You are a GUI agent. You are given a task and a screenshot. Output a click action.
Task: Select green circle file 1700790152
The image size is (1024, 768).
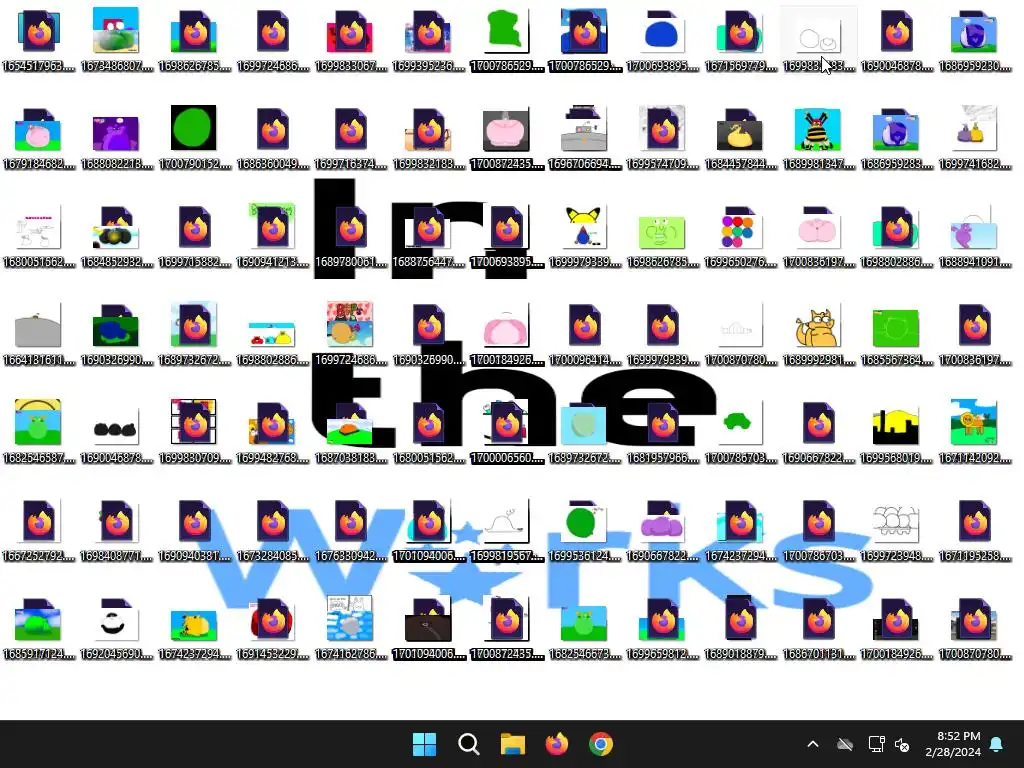point(194,138)
